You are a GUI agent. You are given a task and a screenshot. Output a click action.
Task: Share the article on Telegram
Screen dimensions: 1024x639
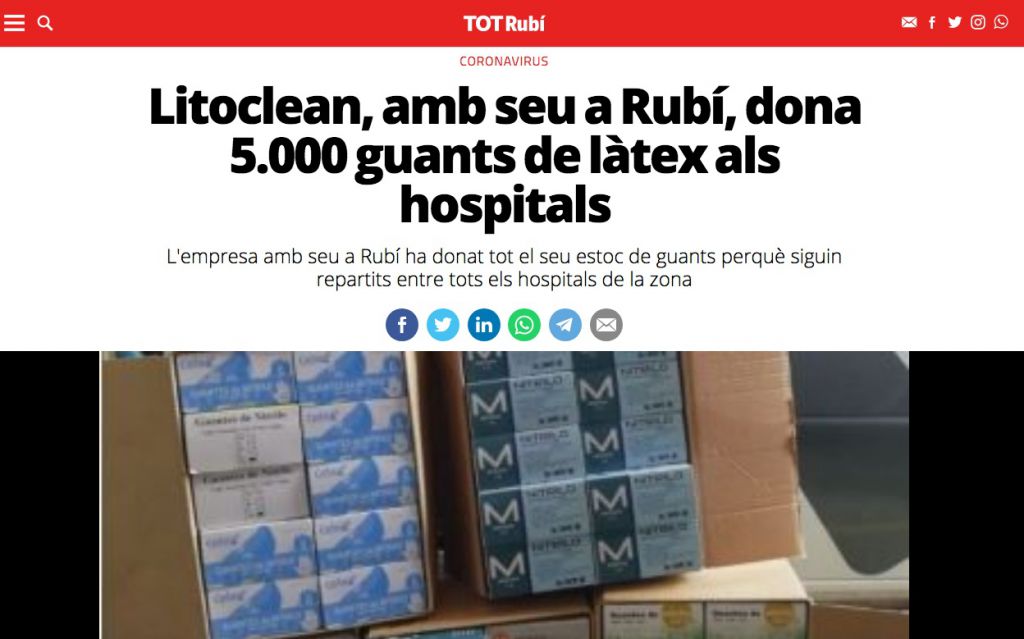pos(565,325)
